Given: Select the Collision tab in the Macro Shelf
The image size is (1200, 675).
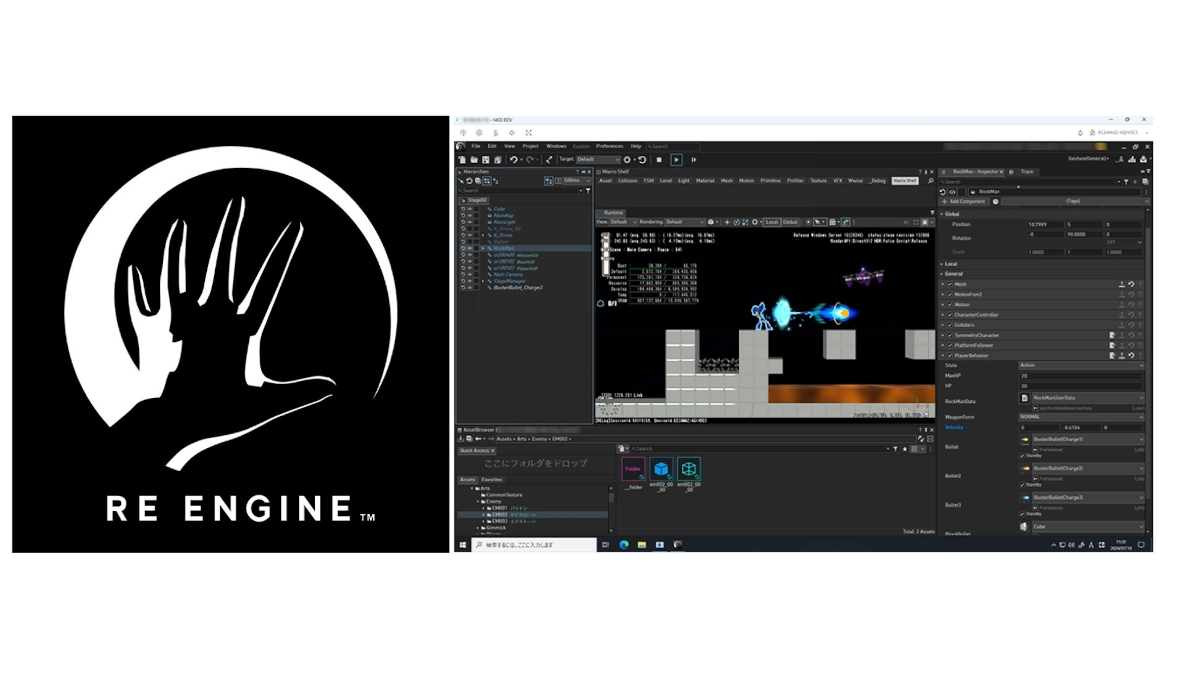Looking at the screenshot, I should 628,180.
